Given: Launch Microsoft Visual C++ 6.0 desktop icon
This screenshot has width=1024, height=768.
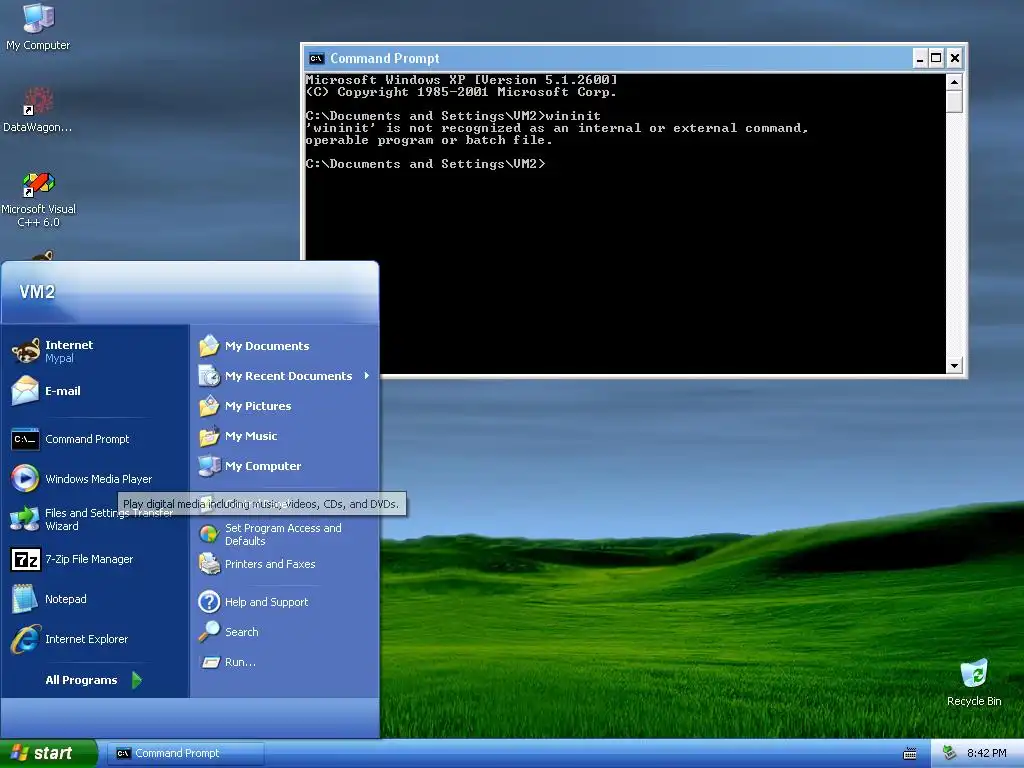Looking at the screenshot, I should coord(38,199).
